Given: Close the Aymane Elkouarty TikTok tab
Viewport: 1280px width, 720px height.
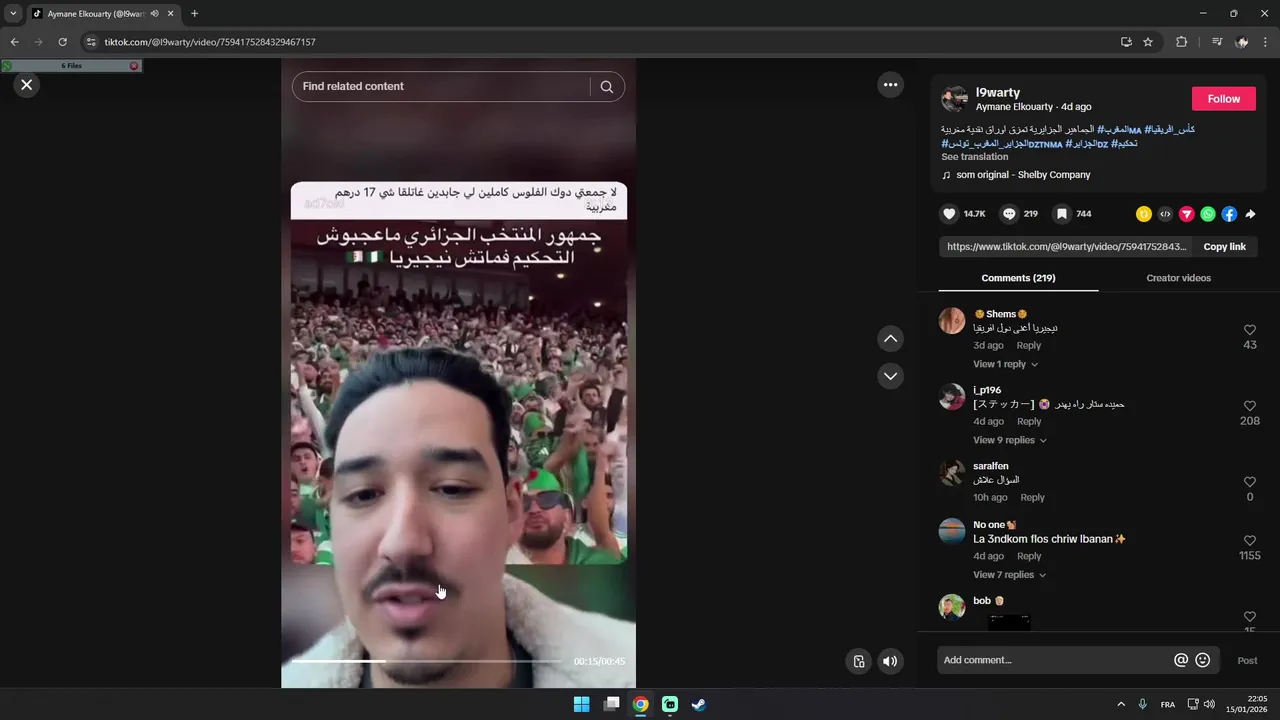Looking at the screenshot, I should (171, 14).
